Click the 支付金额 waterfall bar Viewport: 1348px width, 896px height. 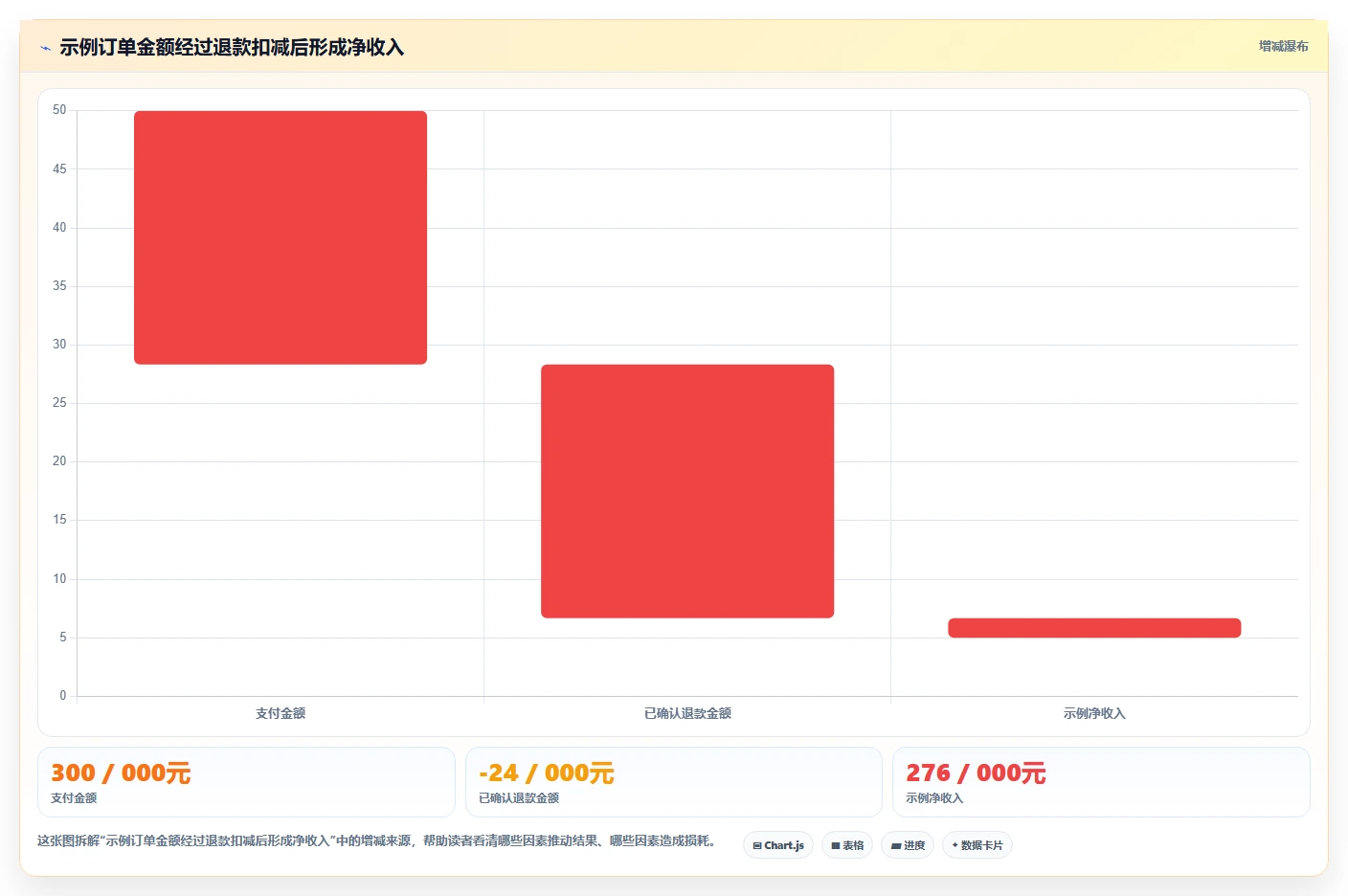tap(281, 237)
